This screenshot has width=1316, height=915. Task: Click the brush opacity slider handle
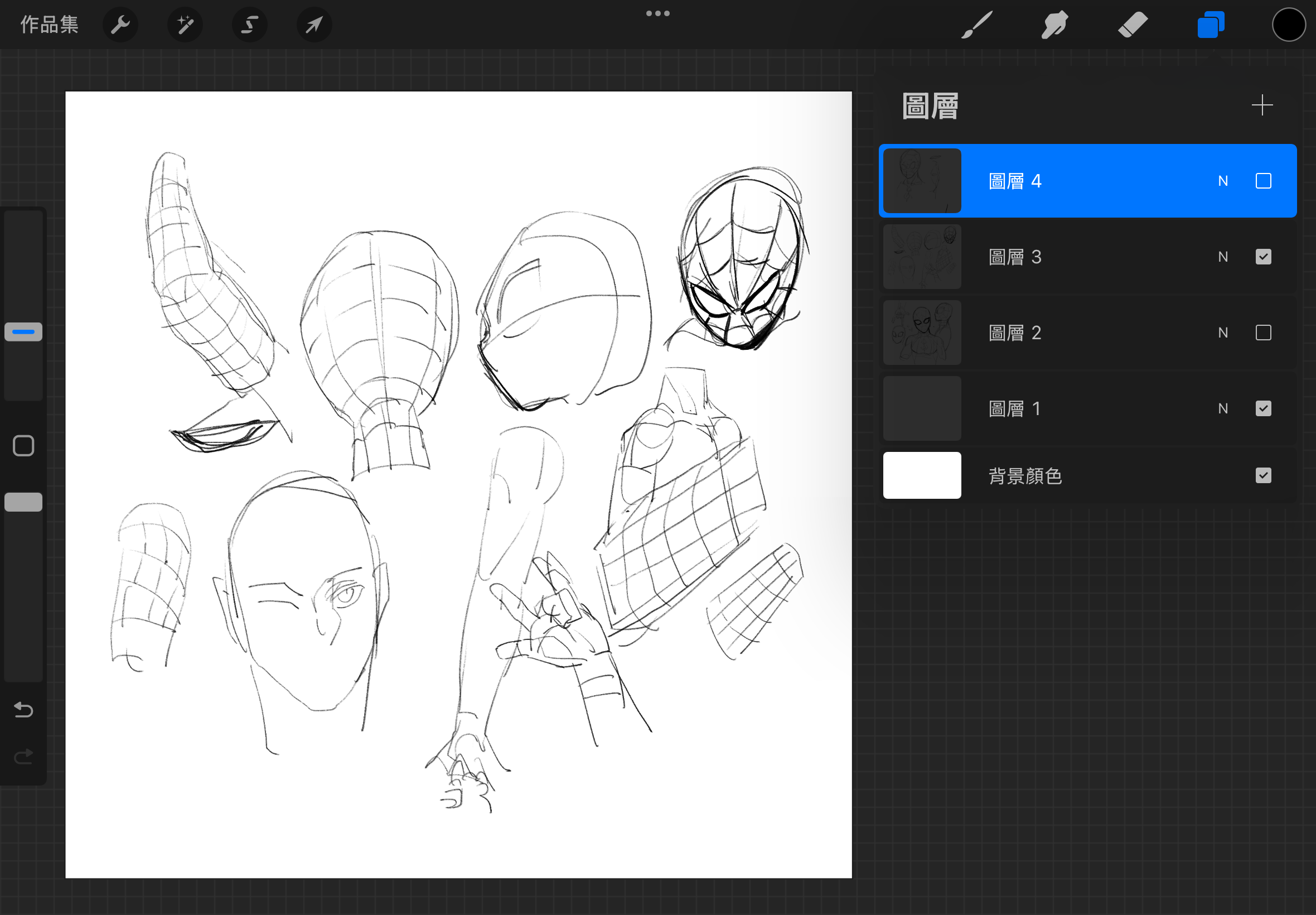point(23,502)
